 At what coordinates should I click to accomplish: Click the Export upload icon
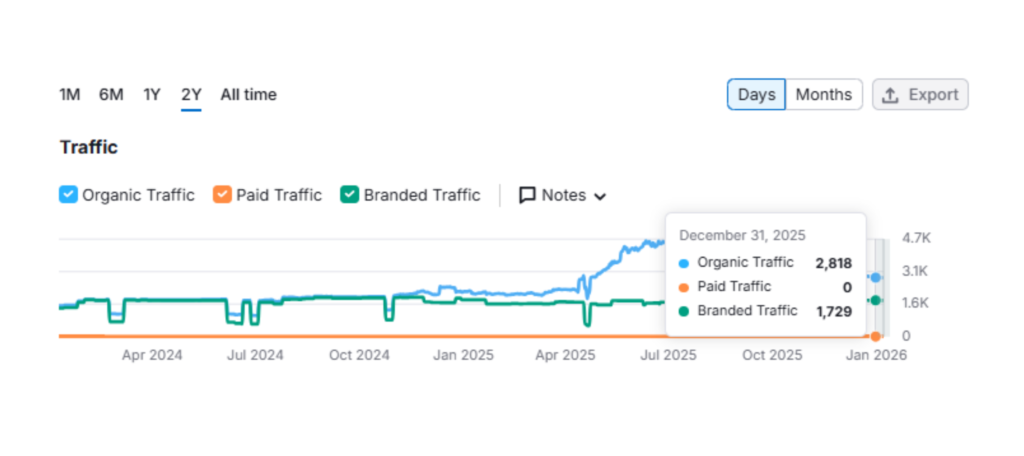(890, 95)
